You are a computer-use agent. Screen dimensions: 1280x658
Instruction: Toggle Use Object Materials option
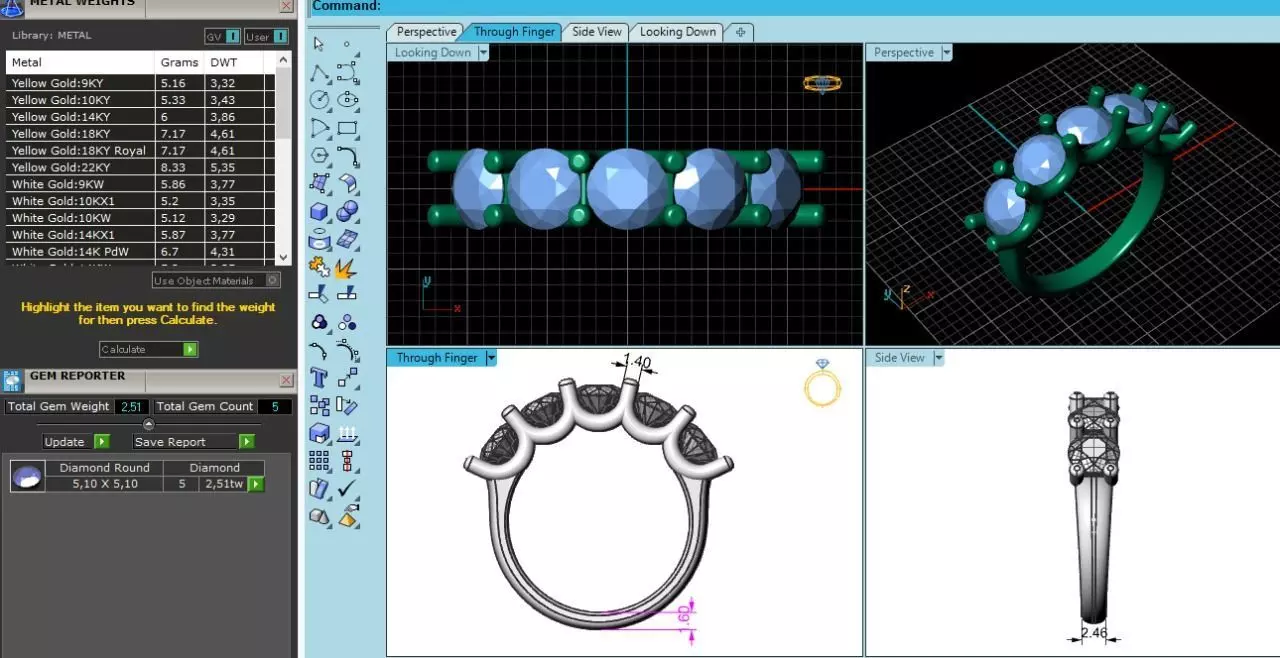(x=217, y=281)
